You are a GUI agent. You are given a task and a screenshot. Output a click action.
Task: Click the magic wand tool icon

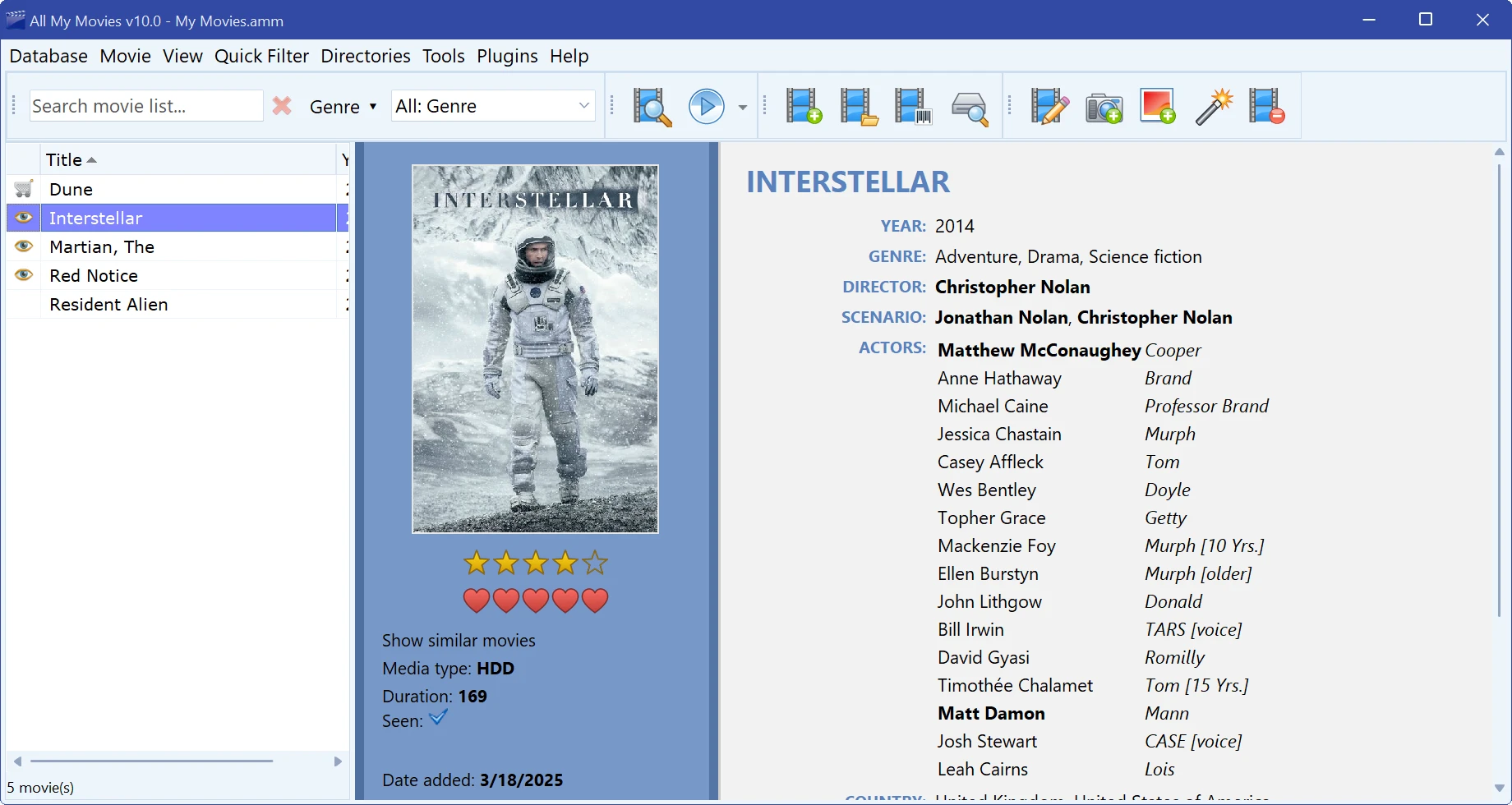(1214, 107)
